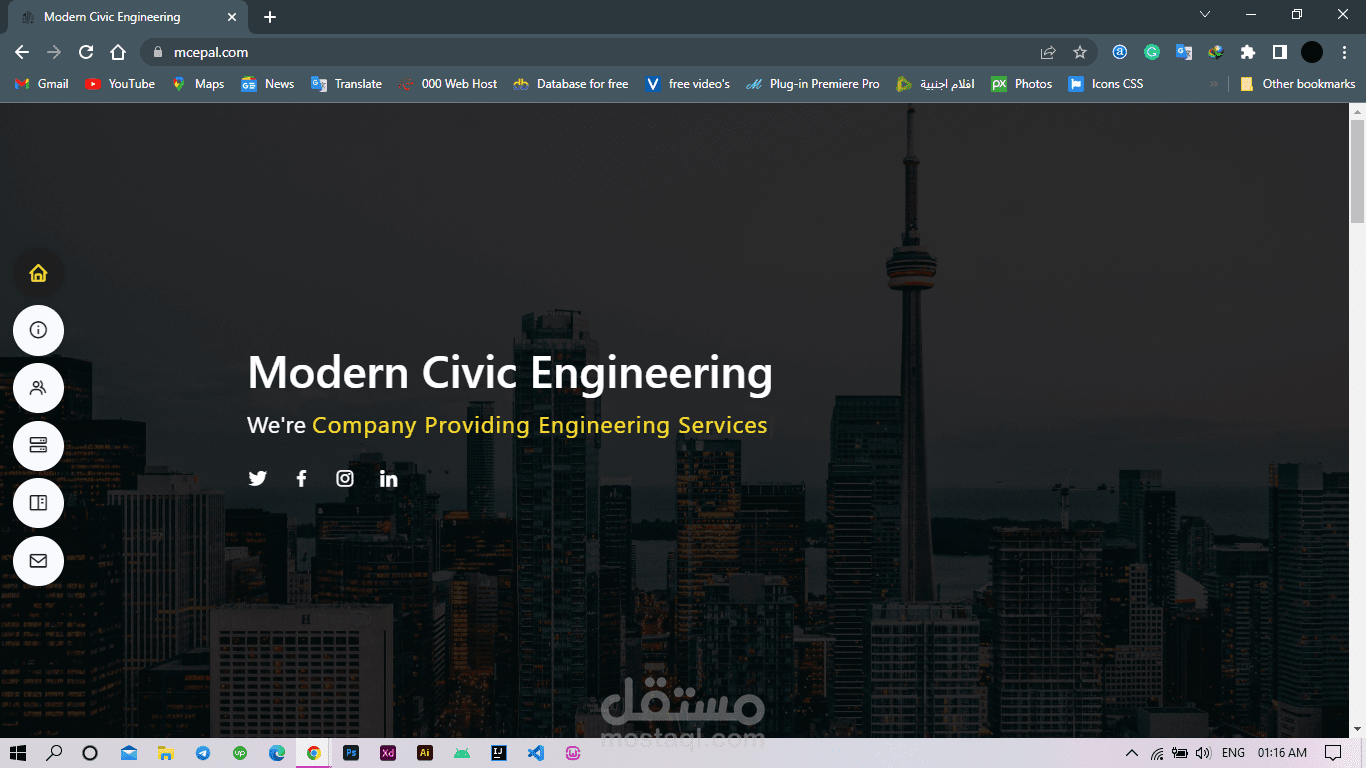Go back with the browser back arrow

coord(22,52)
